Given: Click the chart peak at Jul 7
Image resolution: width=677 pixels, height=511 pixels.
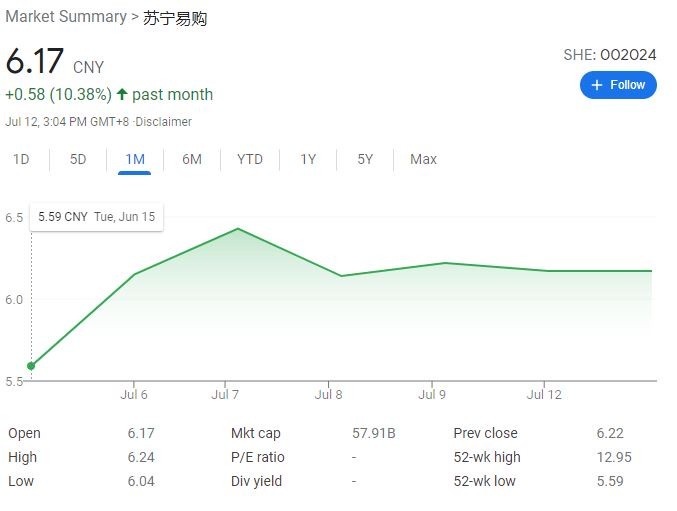Looking at the screenshot, I should [238, 229].
